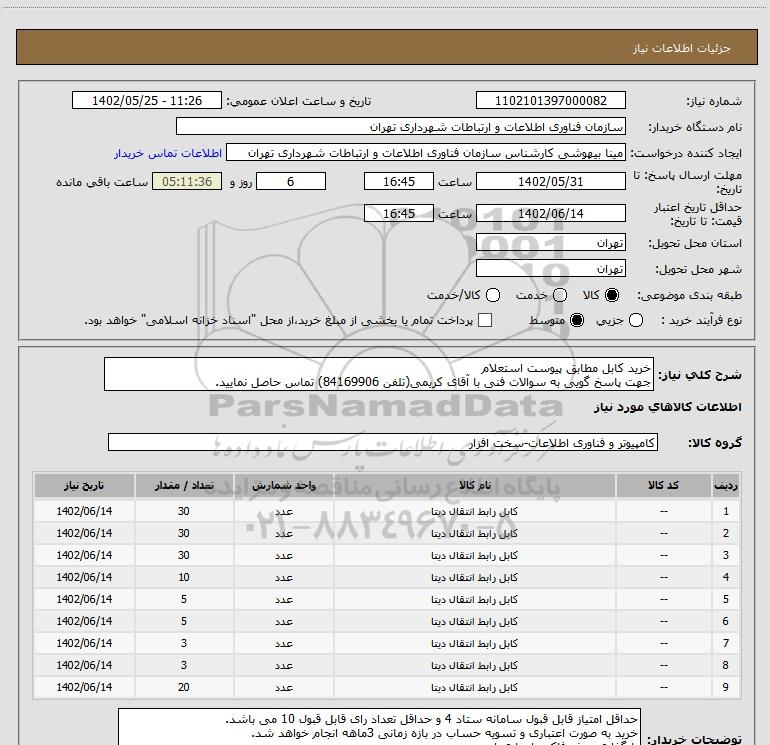
Task: Click the نام کالا column header
Action: tap(474, 486)
